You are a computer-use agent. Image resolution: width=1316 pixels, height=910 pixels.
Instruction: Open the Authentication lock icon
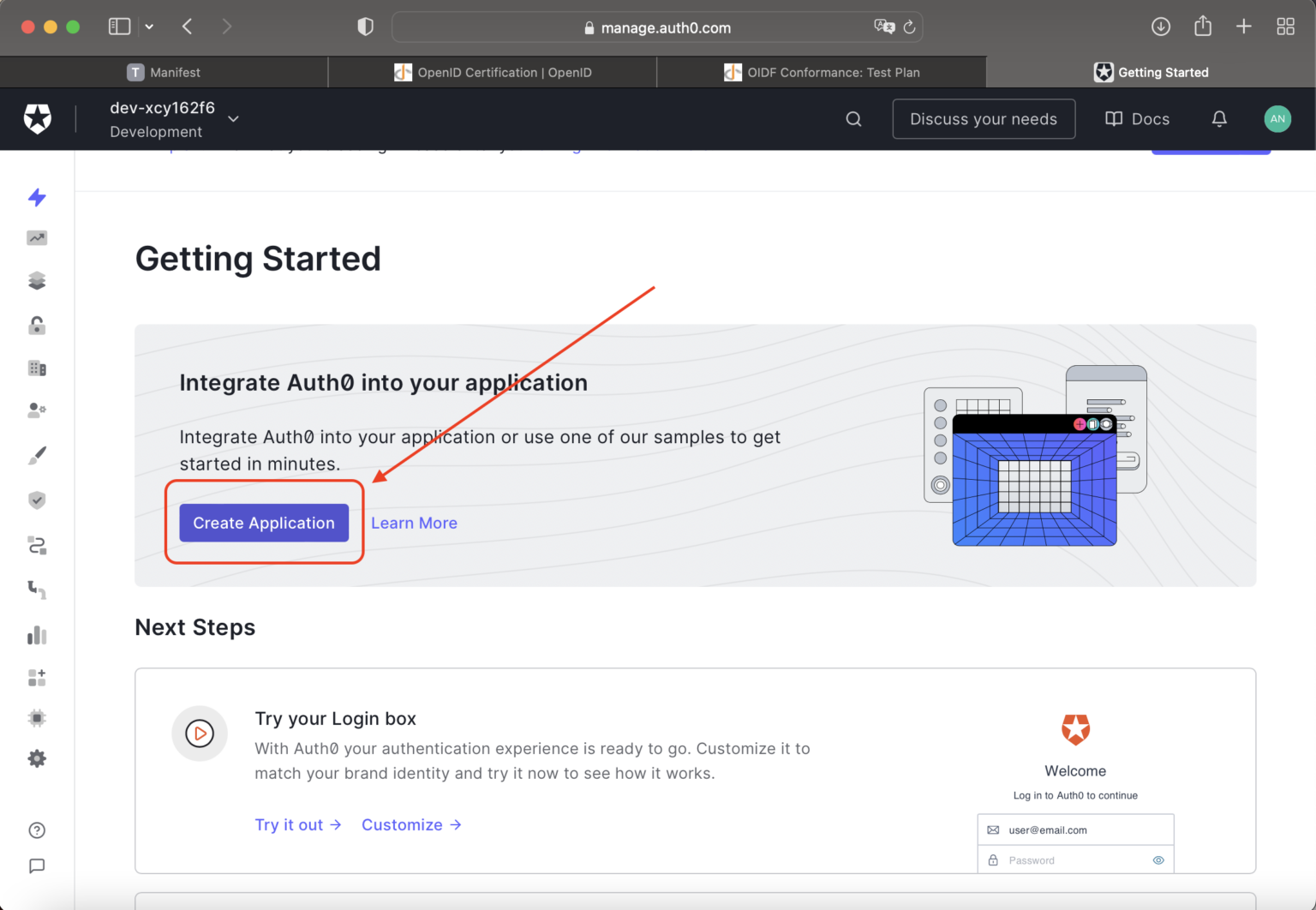[37, 325]
